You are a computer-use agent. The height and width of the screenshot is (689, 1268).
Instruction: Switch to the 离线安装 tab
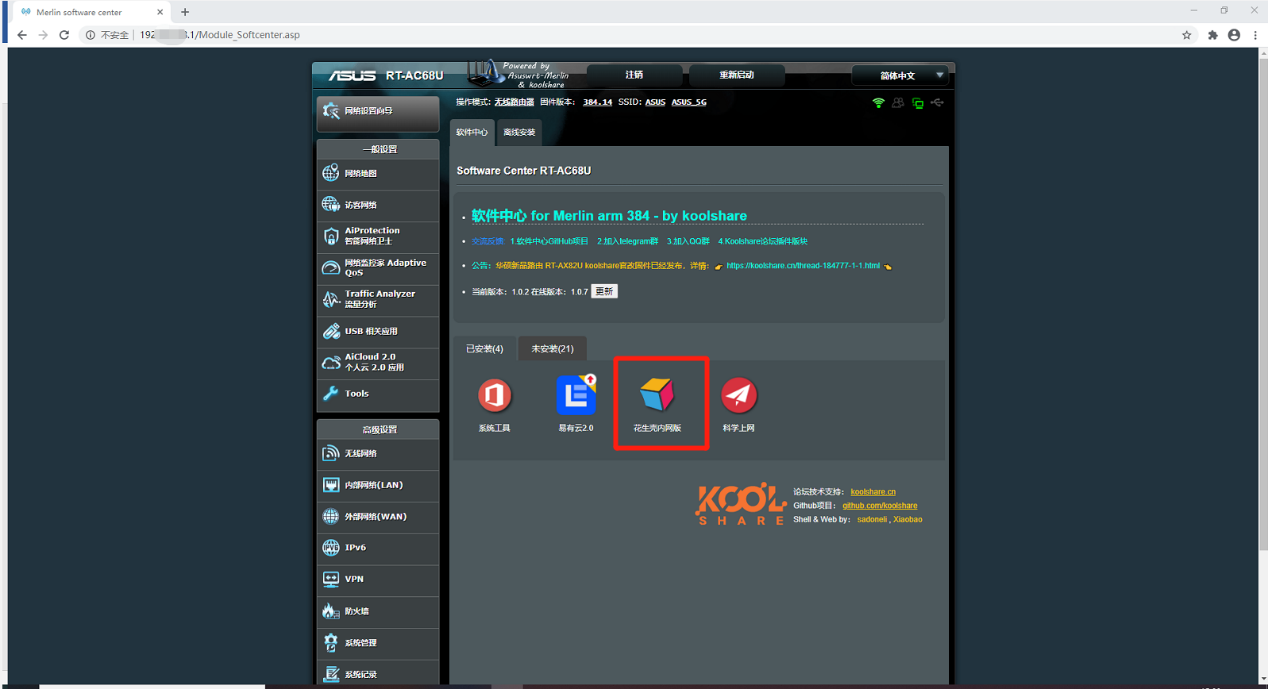click(x=519, y=132)
